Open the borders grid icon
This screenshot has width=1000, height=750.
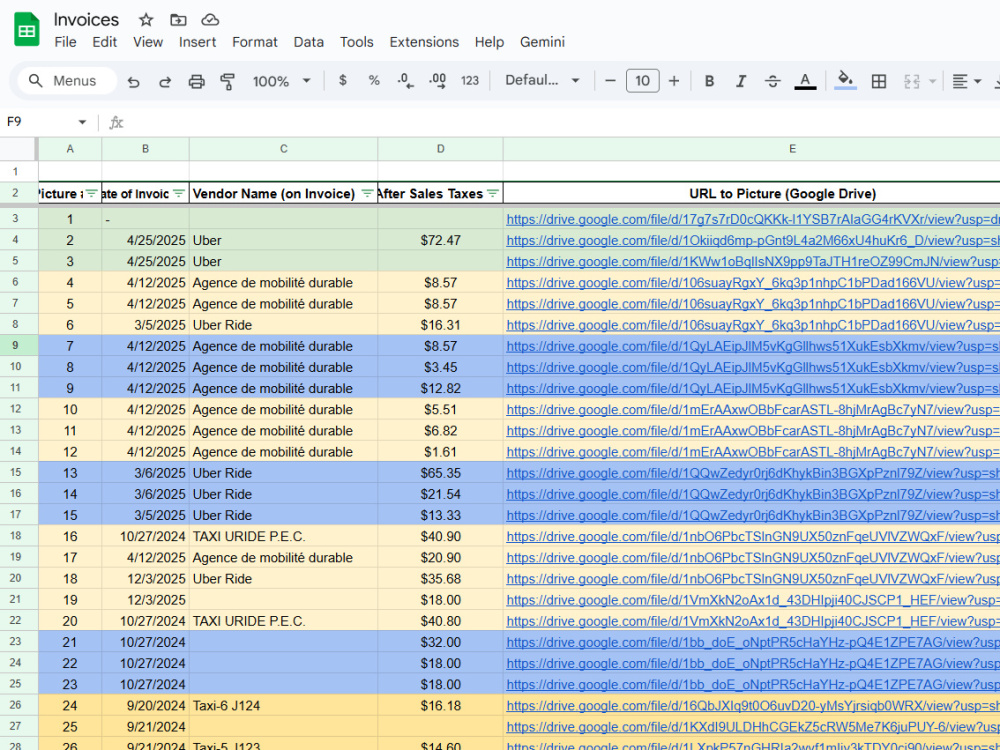(879, 81)
